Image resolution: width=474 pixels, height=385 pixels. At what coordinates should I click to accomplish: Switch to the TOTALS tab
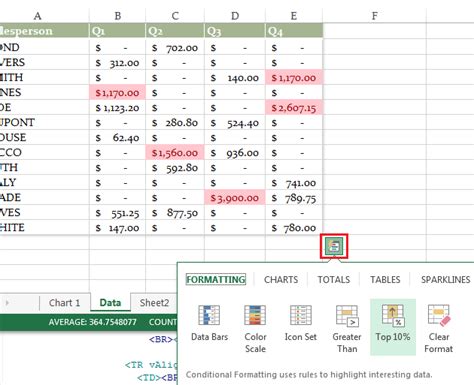334,279
